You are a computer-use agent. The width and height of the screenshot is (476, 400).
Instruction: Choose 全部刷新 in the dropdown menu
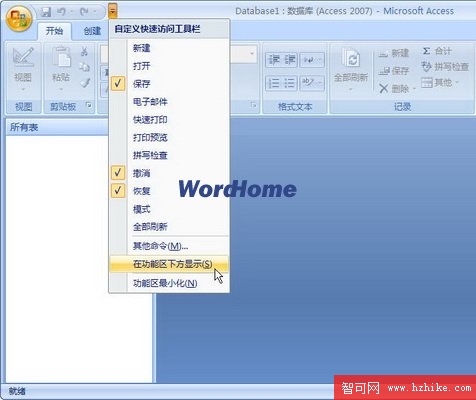(x=169, y=227)
